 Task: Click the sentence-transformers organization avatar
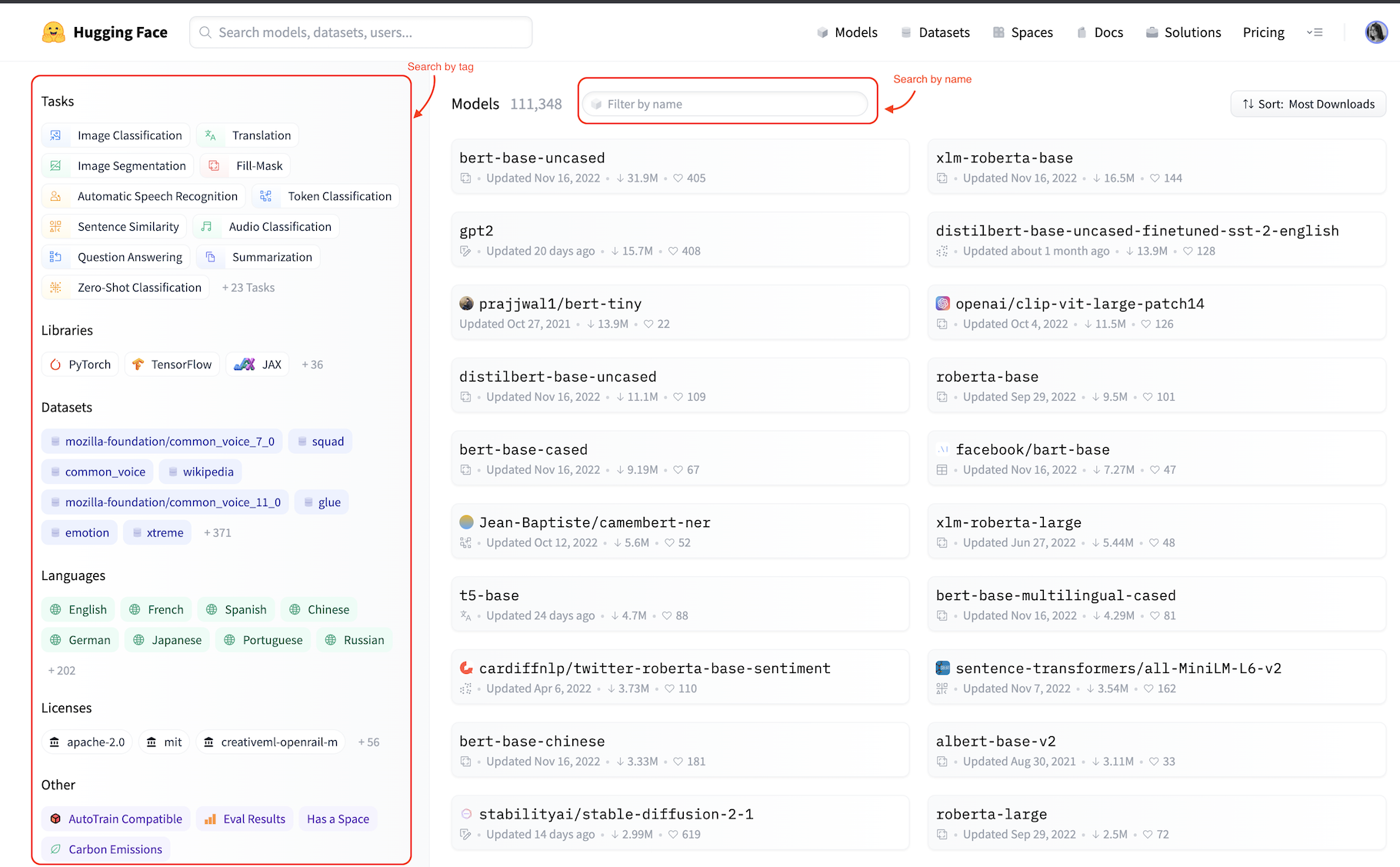coord(943,668)
